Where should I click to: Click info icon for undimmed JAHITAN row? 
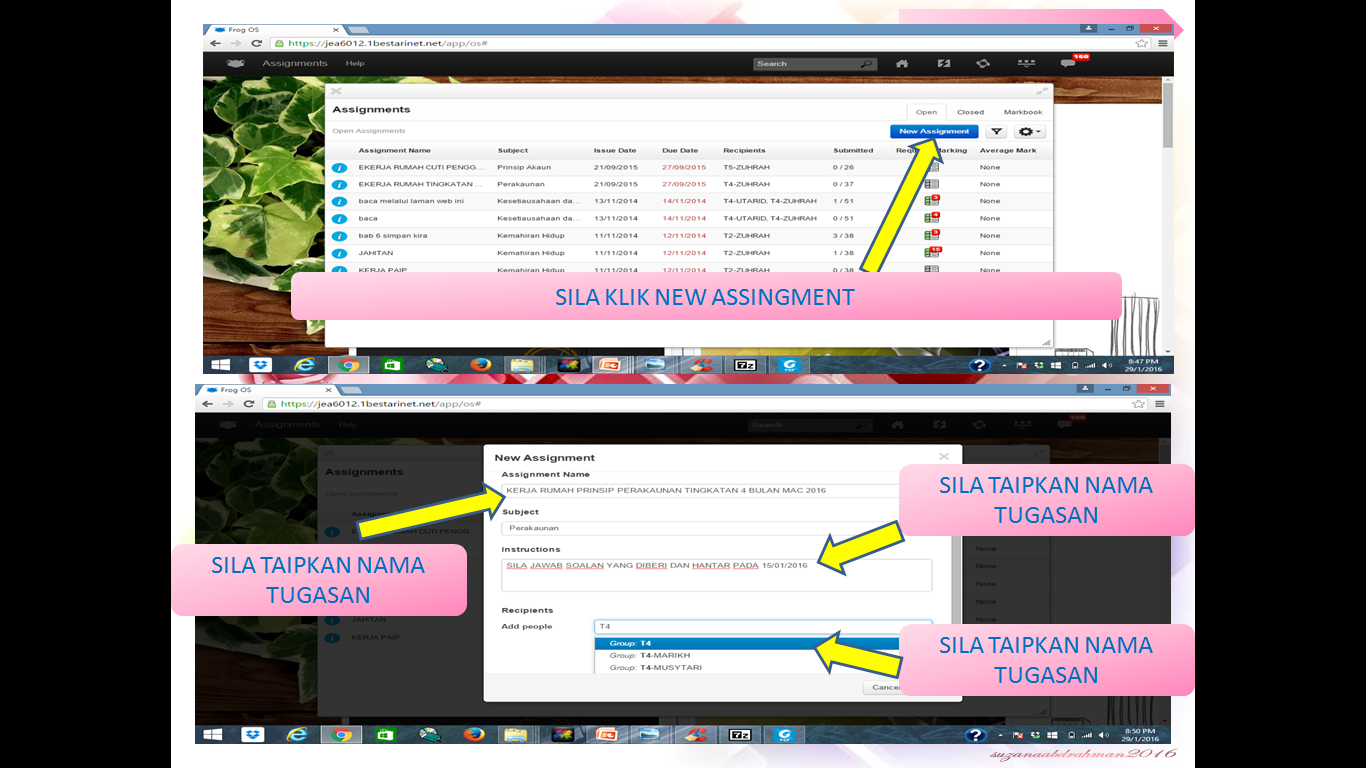[339, 253]
